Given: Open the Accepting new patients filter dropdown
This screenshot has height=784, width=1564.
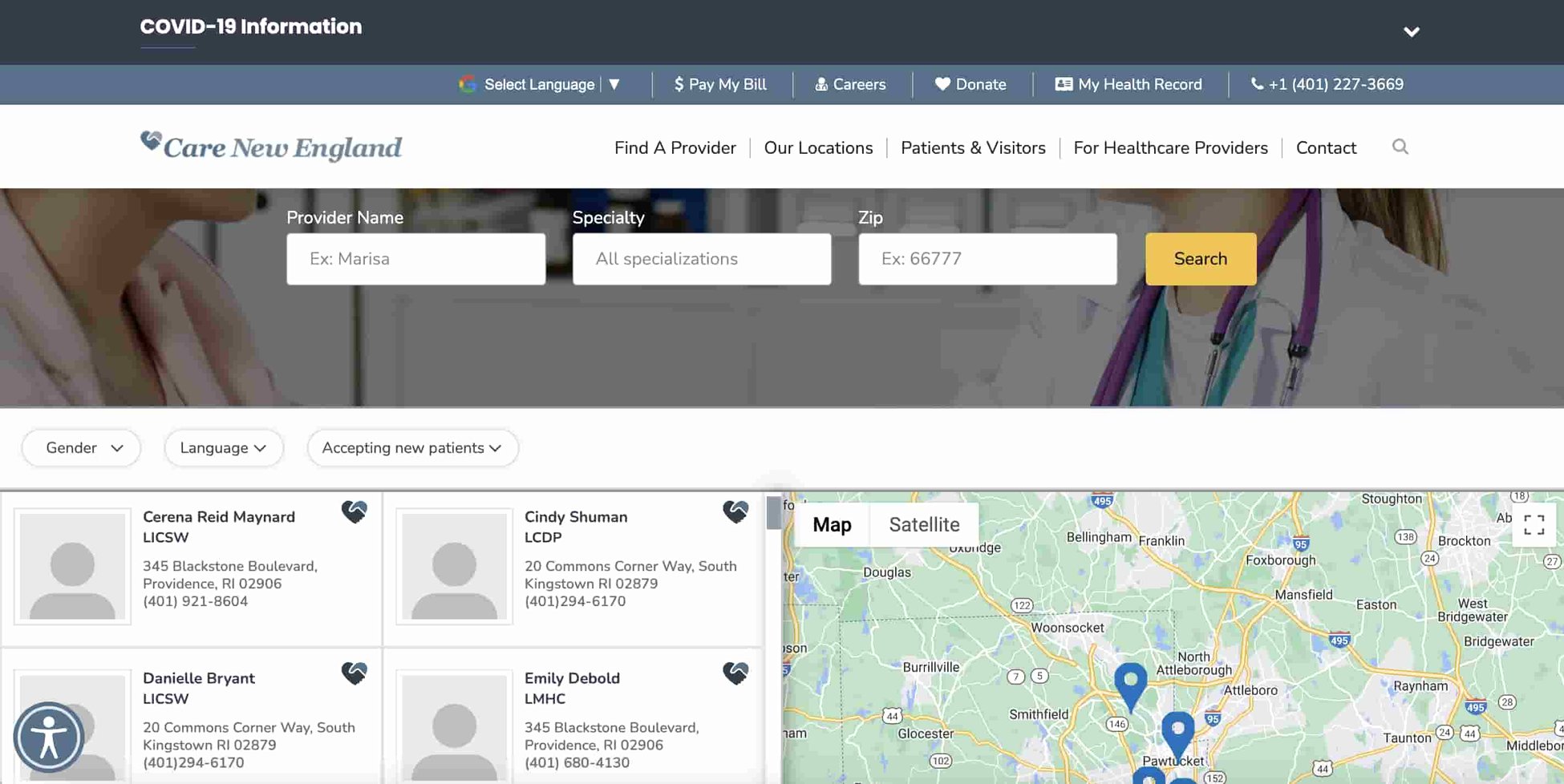Looking at the screenshot, I should 412,448.
